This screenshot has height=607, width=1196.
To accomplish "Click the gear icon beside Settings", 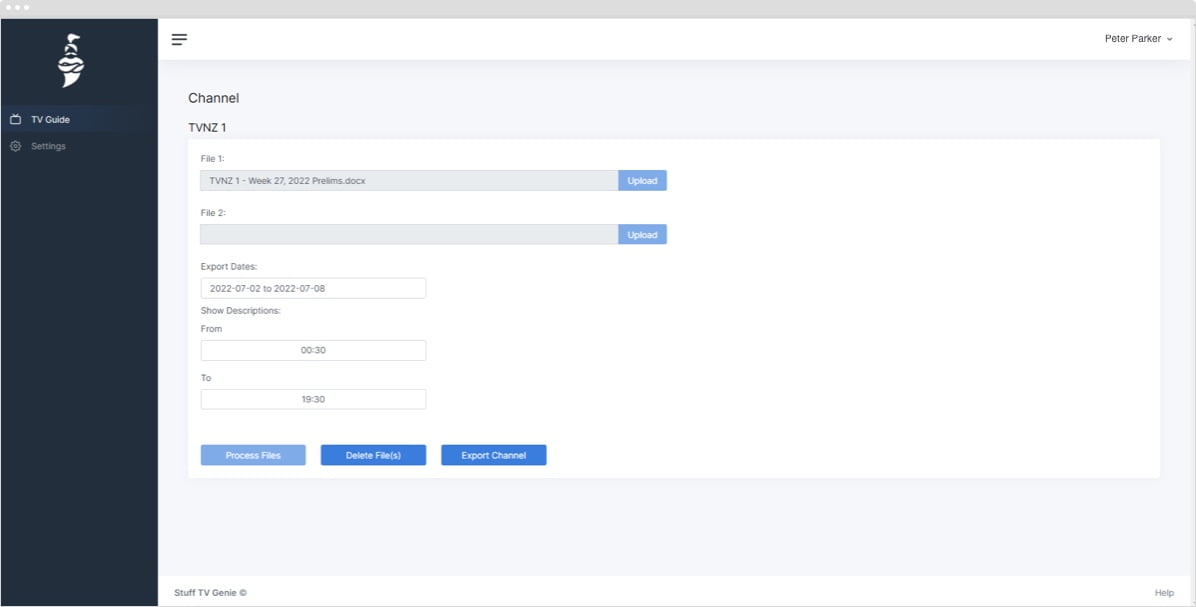I will pos(15,146).
